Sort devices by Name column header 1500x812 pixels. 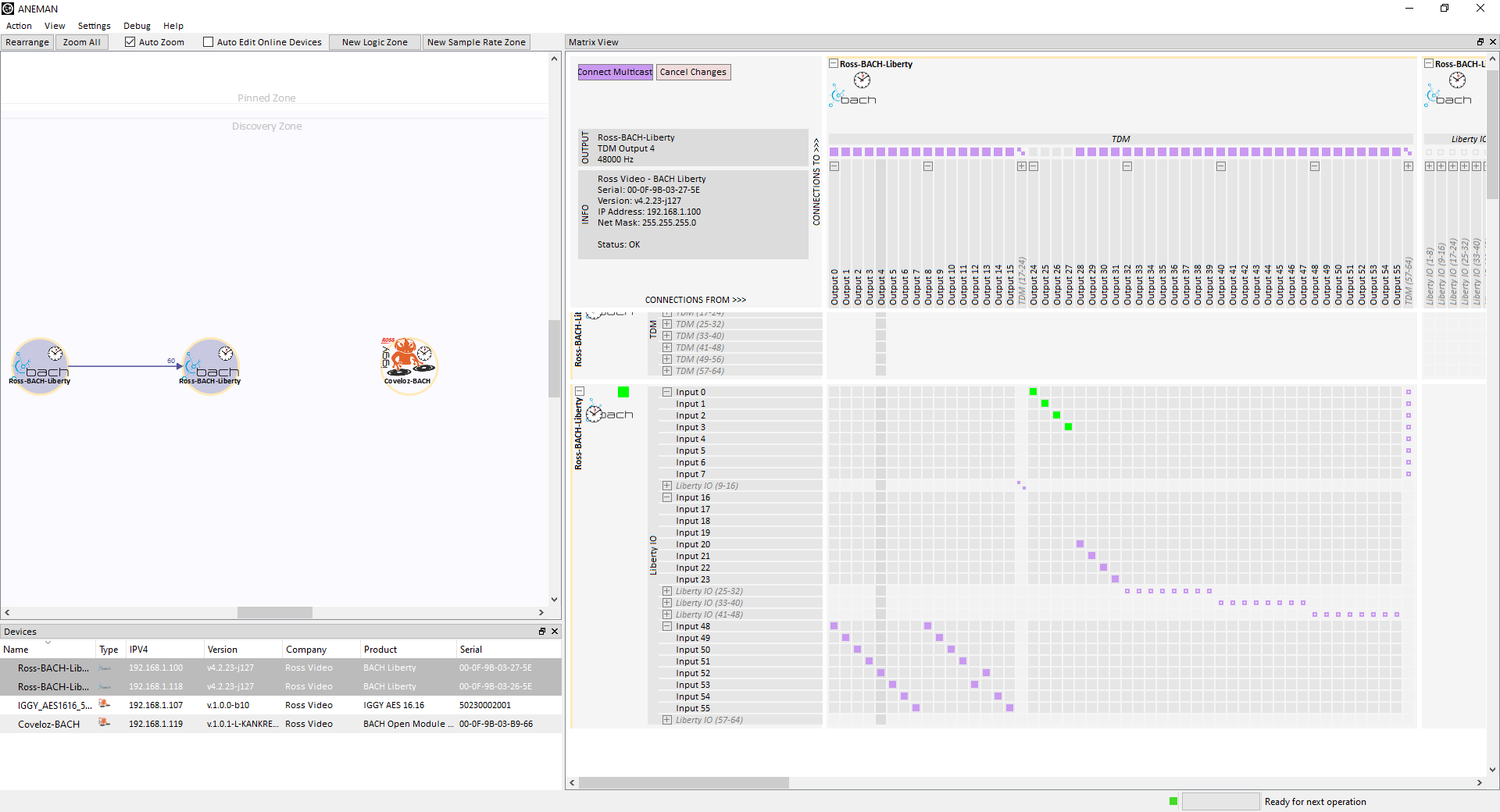[48, 650]
